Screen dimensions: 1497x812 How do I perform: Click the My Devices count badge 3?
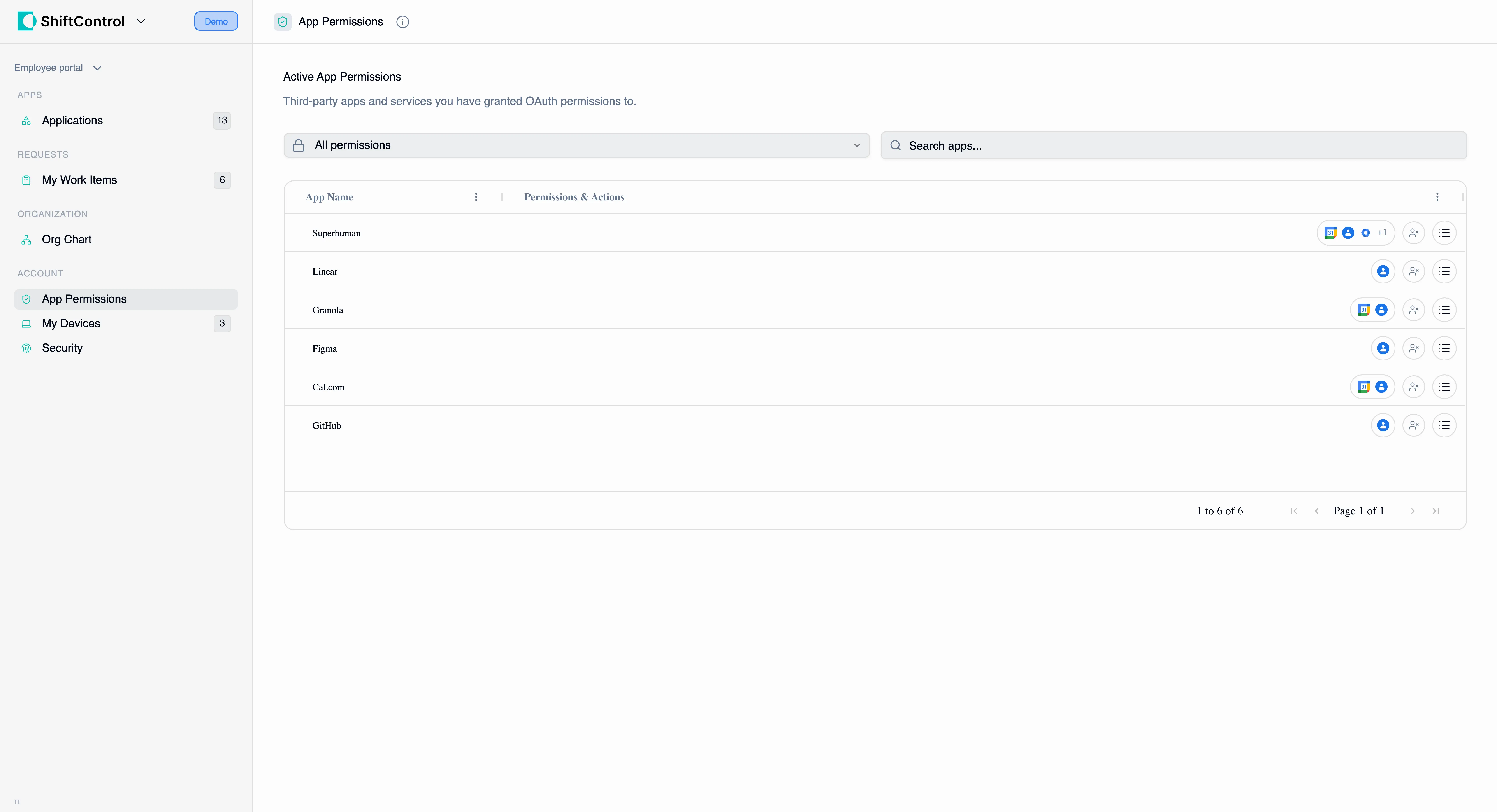[x=222, y=324]
